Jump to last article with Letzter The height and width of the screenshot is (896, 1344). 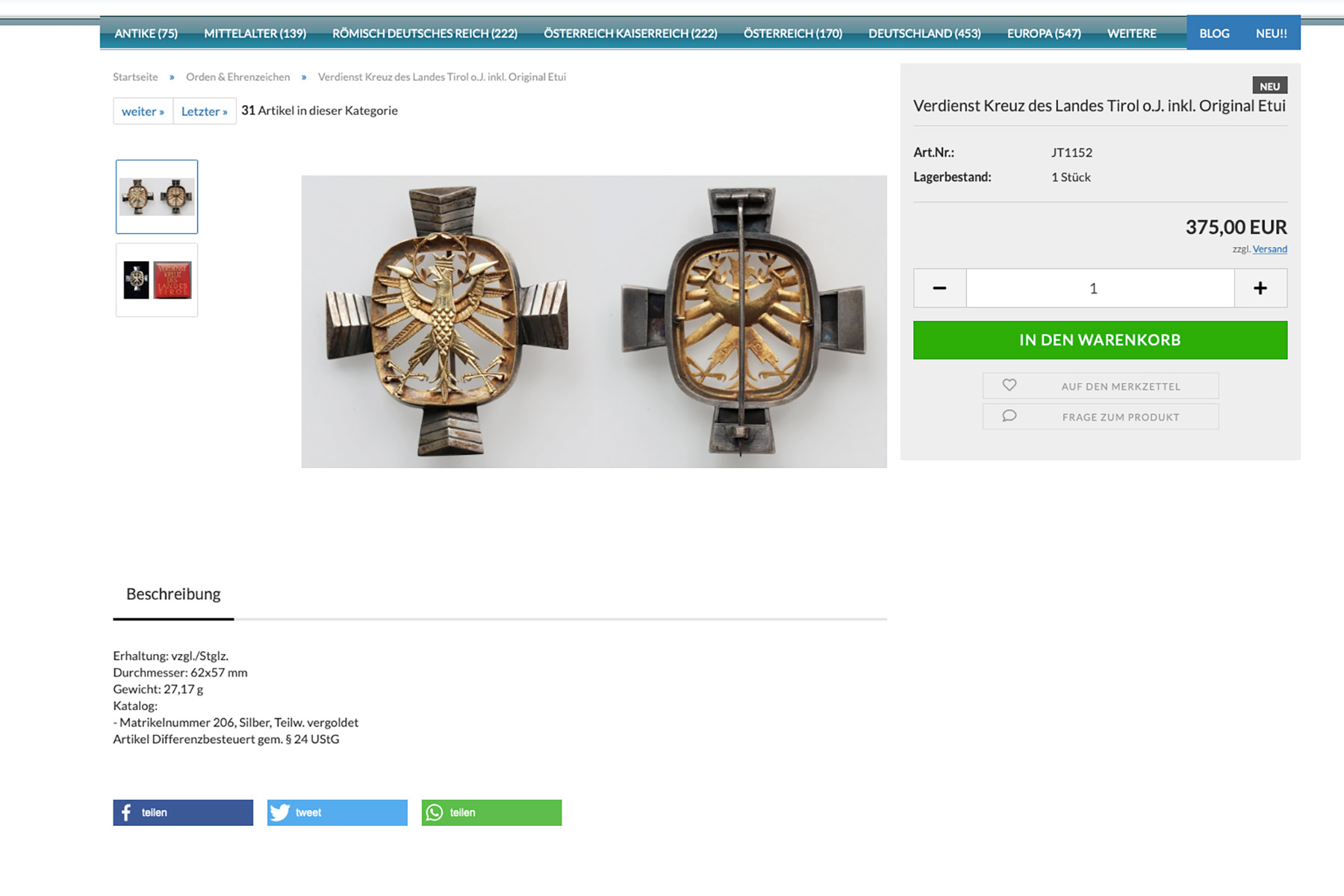(204, 111)
